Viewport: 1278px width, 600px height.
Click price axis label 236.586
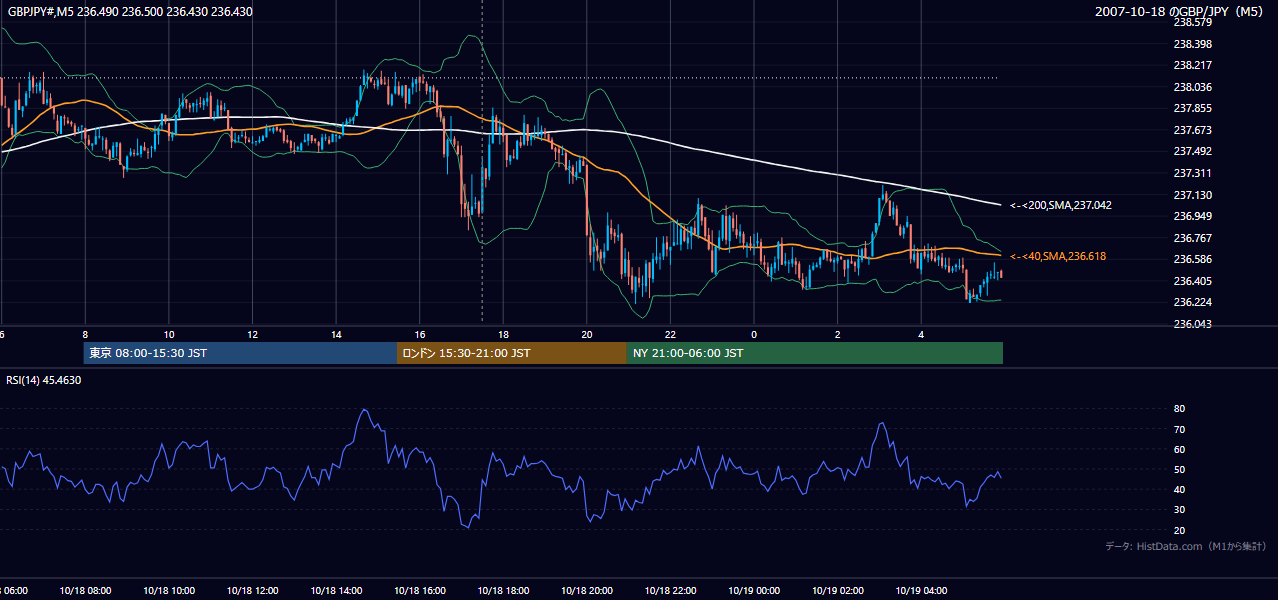point(1192,259)
